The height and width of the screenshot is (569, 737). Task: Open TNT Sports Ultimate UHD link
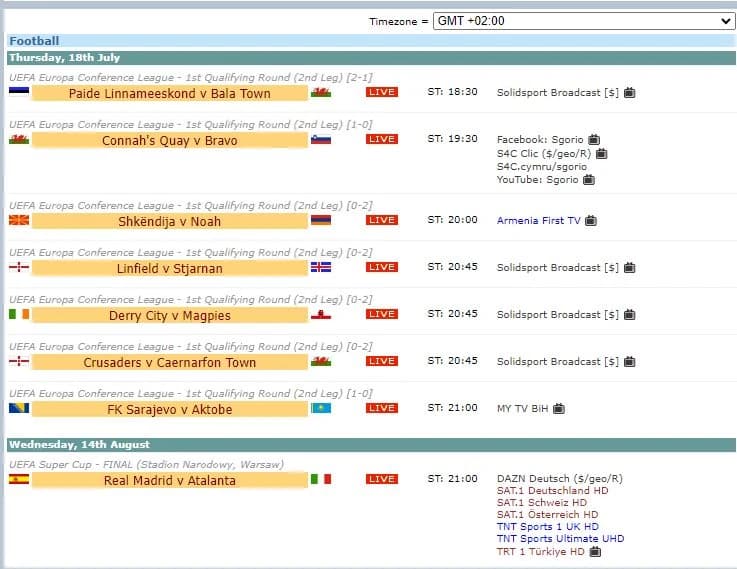coord(560,538)
